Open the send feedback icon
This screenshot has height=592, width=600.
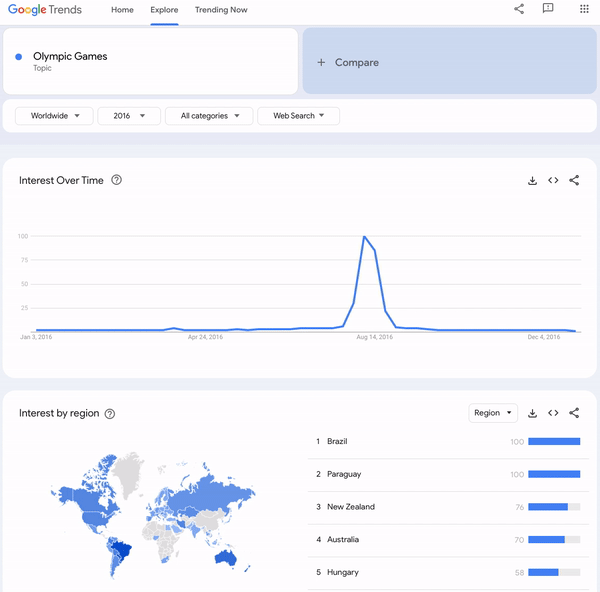548,8
